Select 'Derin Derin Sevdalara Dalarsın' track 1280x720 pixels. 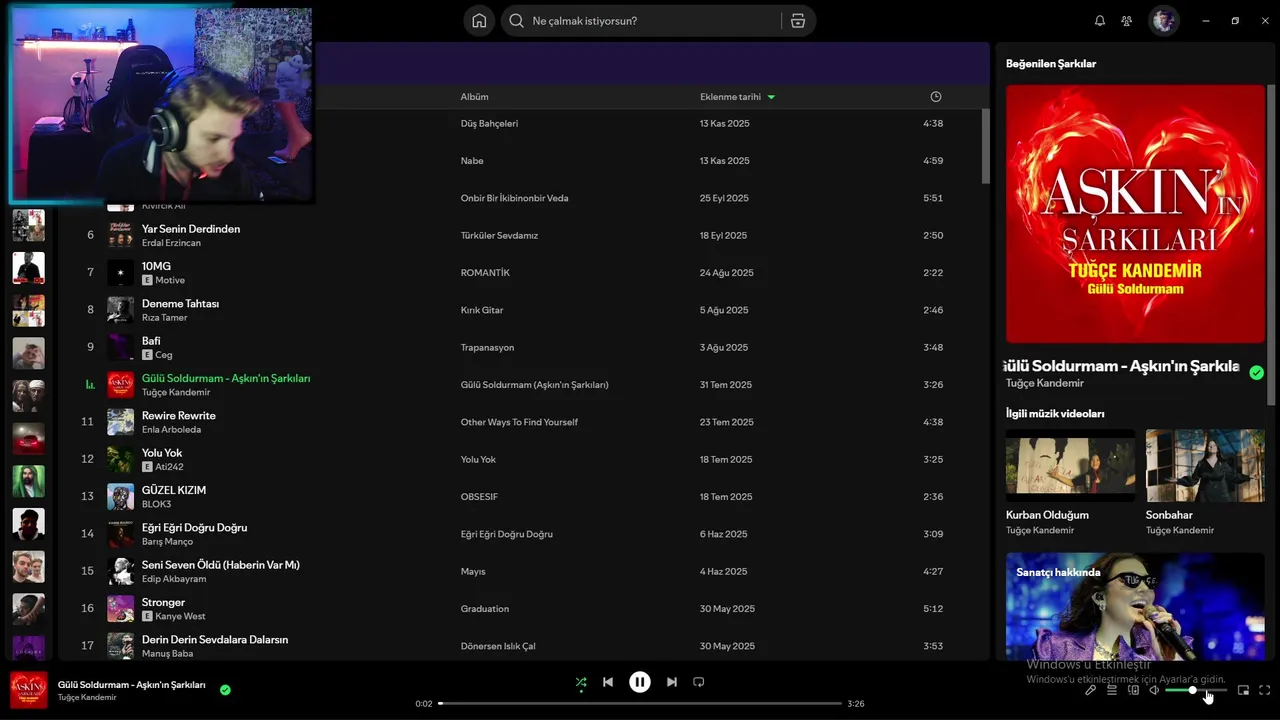pyautogui.click(x=215, y=640)
